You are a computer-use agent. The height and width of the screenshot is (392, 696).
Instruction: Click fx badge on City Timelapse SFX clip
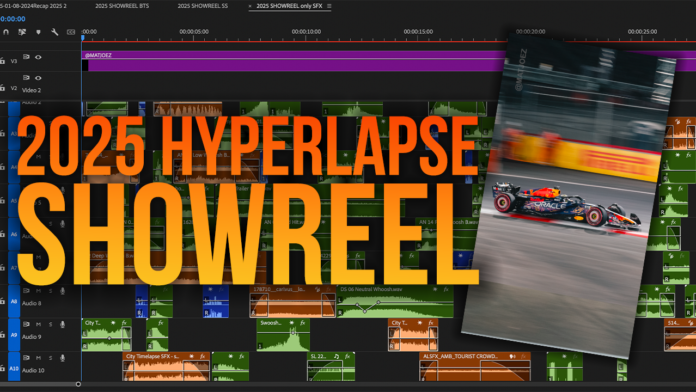(x=202, y=356)
